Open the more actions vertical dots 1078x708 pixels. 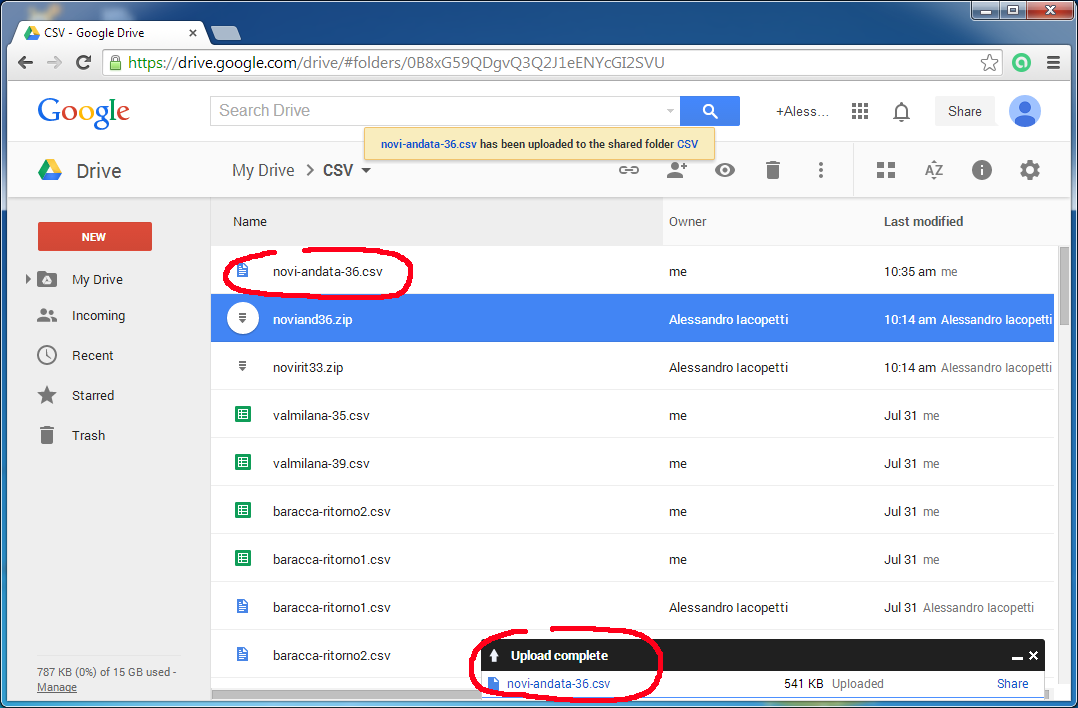click(x=821, y=170)
